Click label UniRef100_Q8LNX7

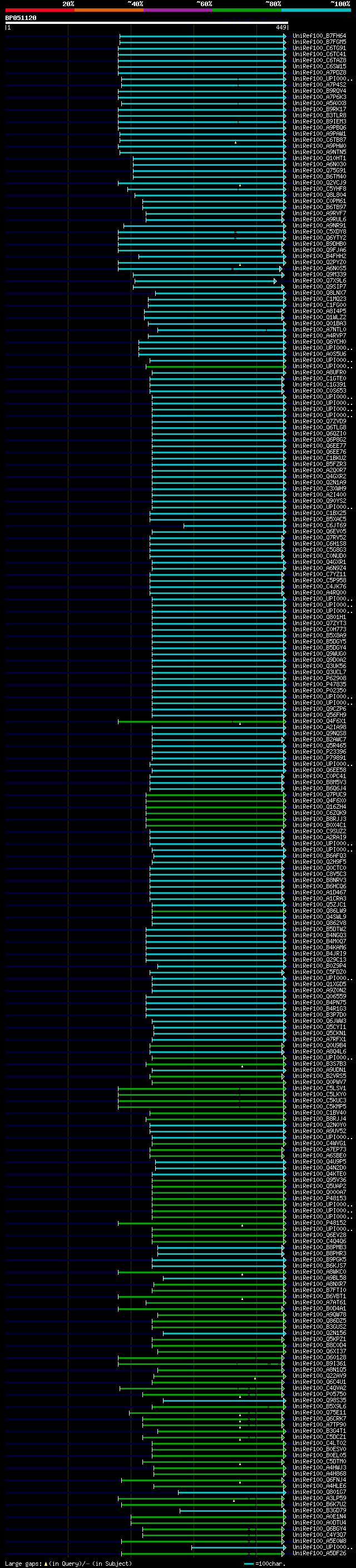click(319, 293)
